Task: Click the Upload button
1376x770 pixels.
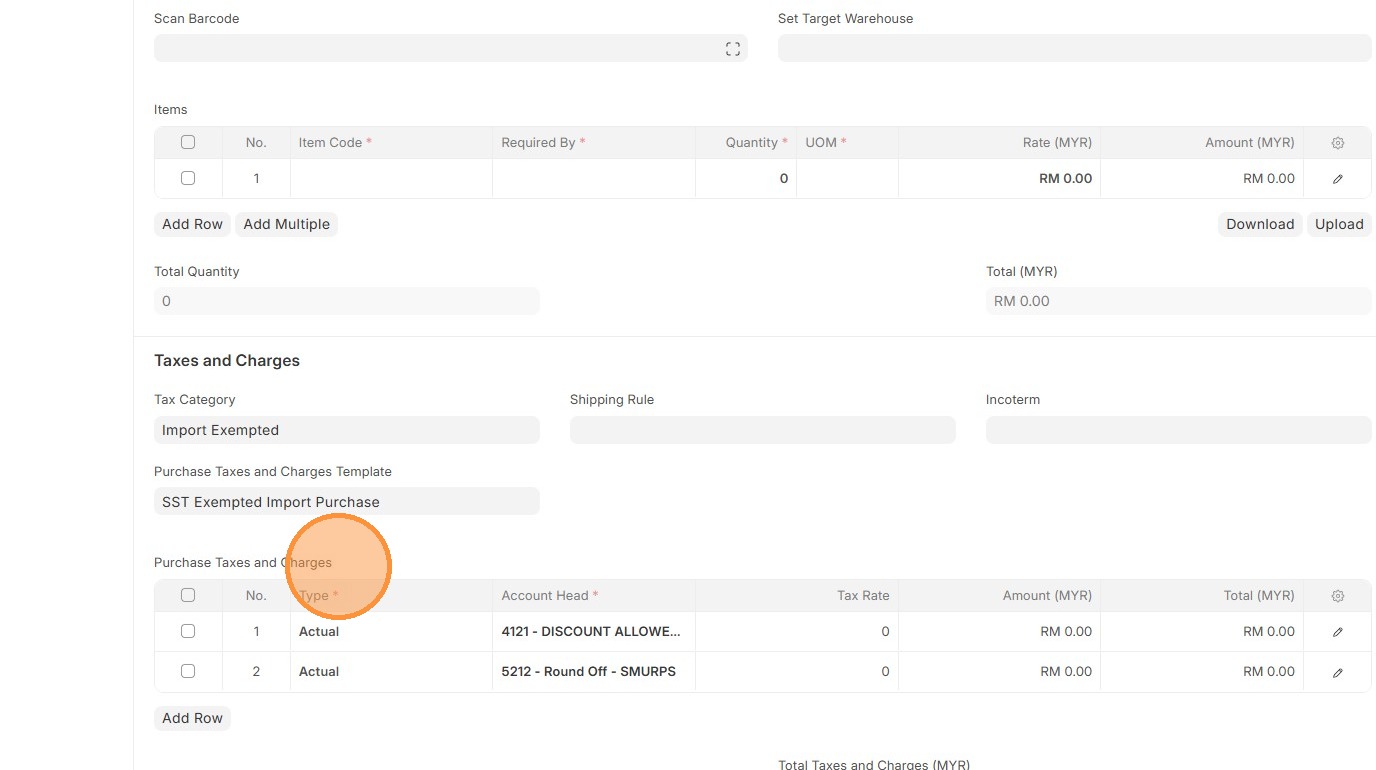Action: (x=1338, y=224)
